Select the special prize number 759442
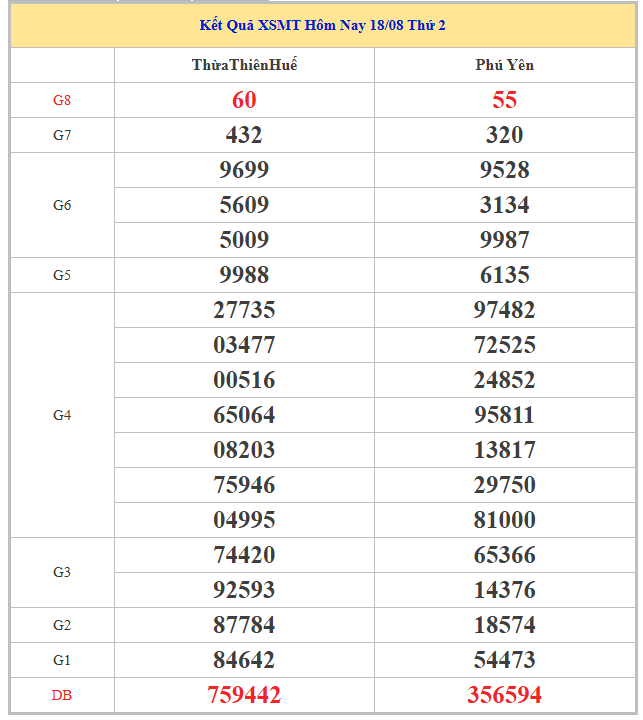Image resolution: width=643 pixels, height=720 pixels. coord(244,695)
